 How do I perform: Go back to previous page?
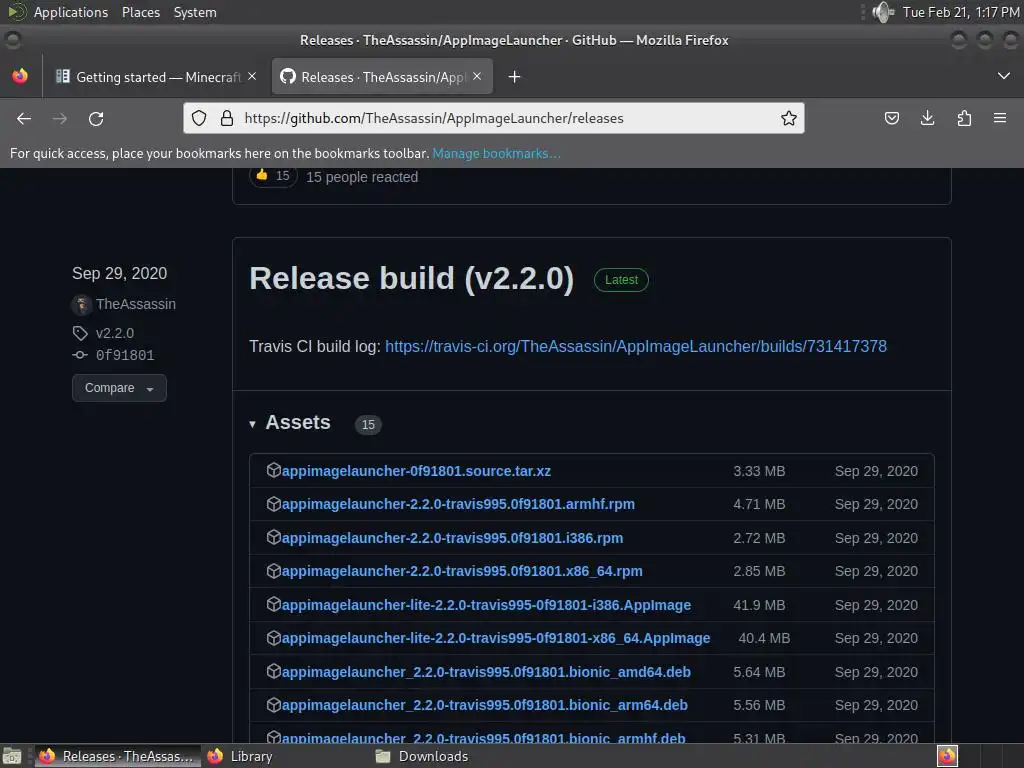point(24,118)
